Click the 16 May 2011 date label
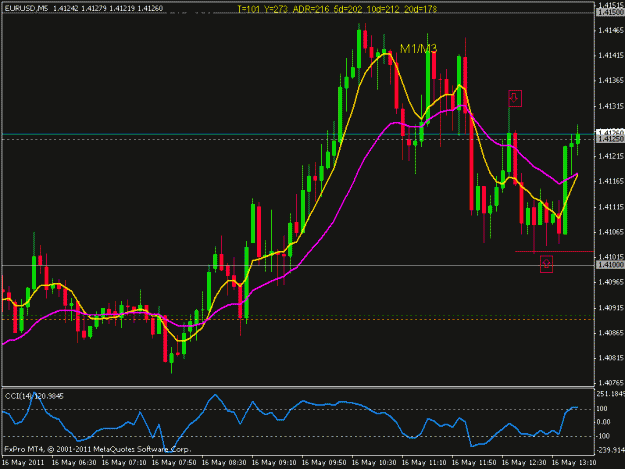 tap(23, 463)
